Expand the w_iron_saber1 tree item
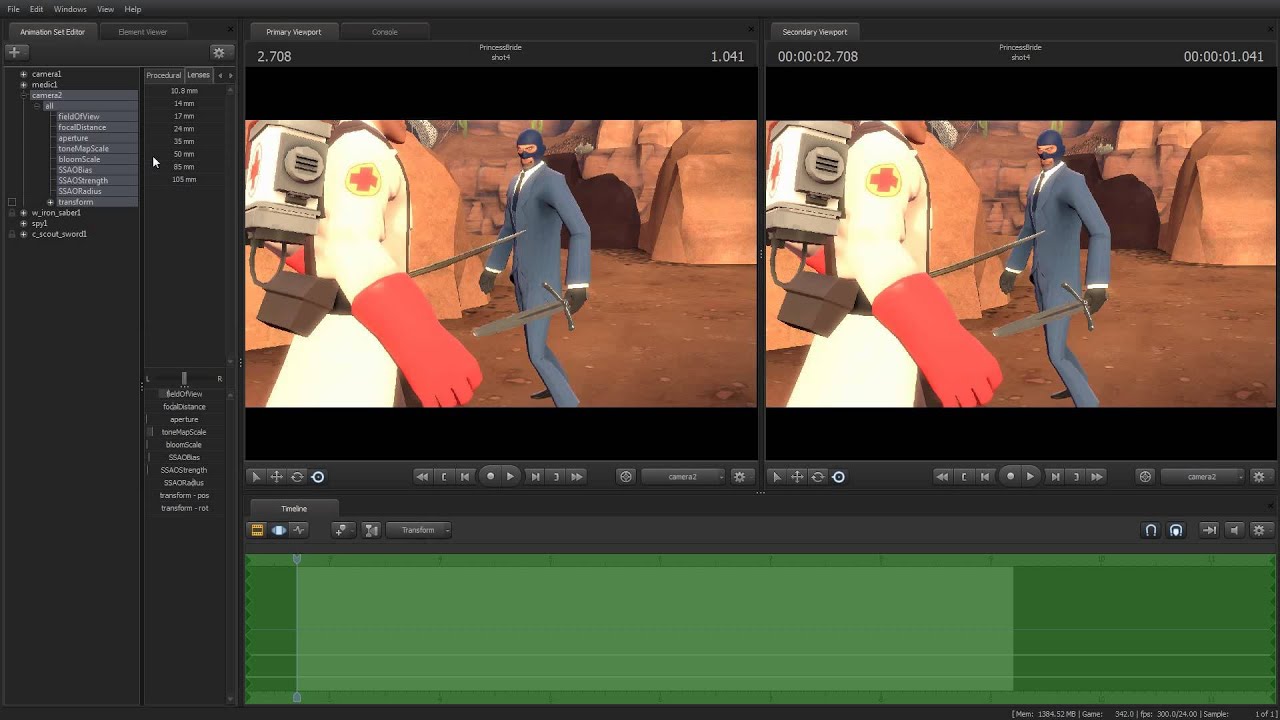This screenshot has height=720, width=1280. point(23,213)
